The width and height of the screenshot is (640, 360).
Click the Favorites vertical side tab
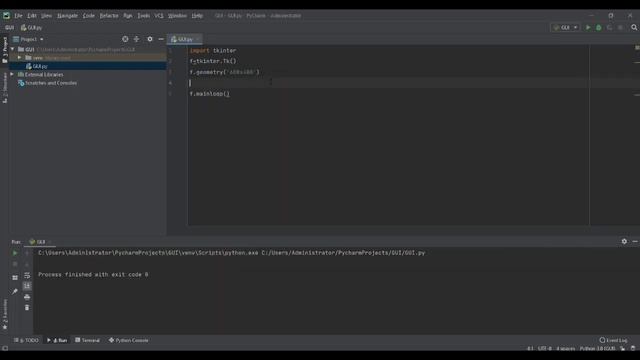[5, 314]
